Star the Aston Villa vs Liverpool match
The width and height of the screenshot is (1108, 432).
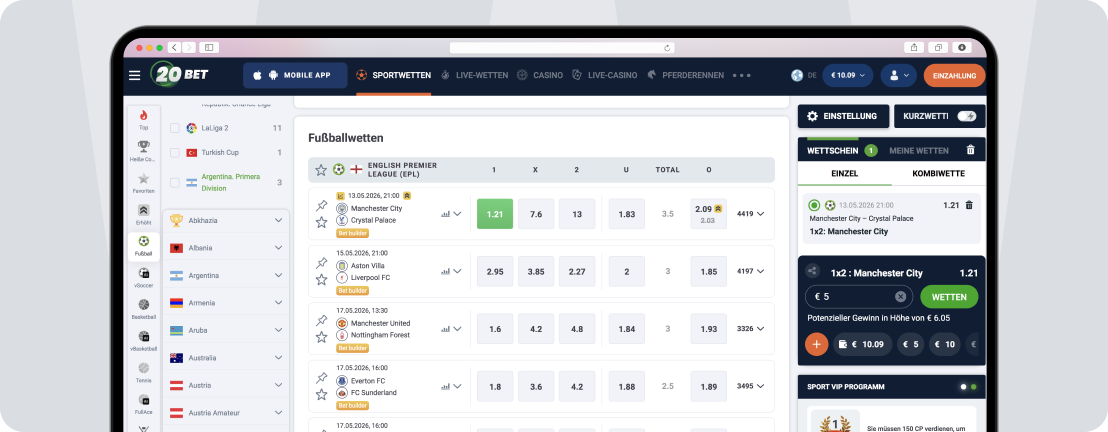322,279
